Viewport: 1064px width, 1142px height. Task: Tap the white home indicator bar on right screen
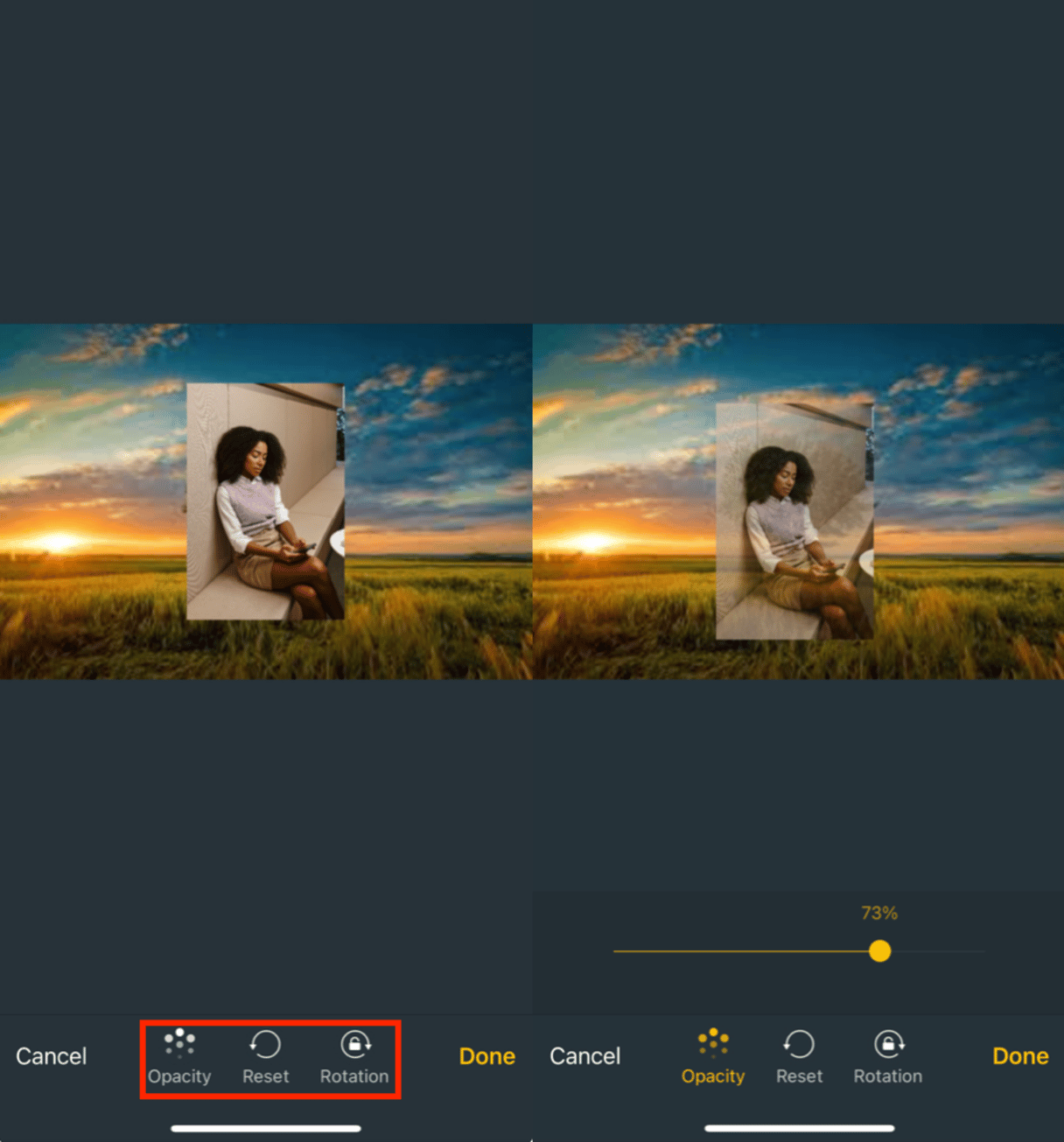[x=799, y=1128]
